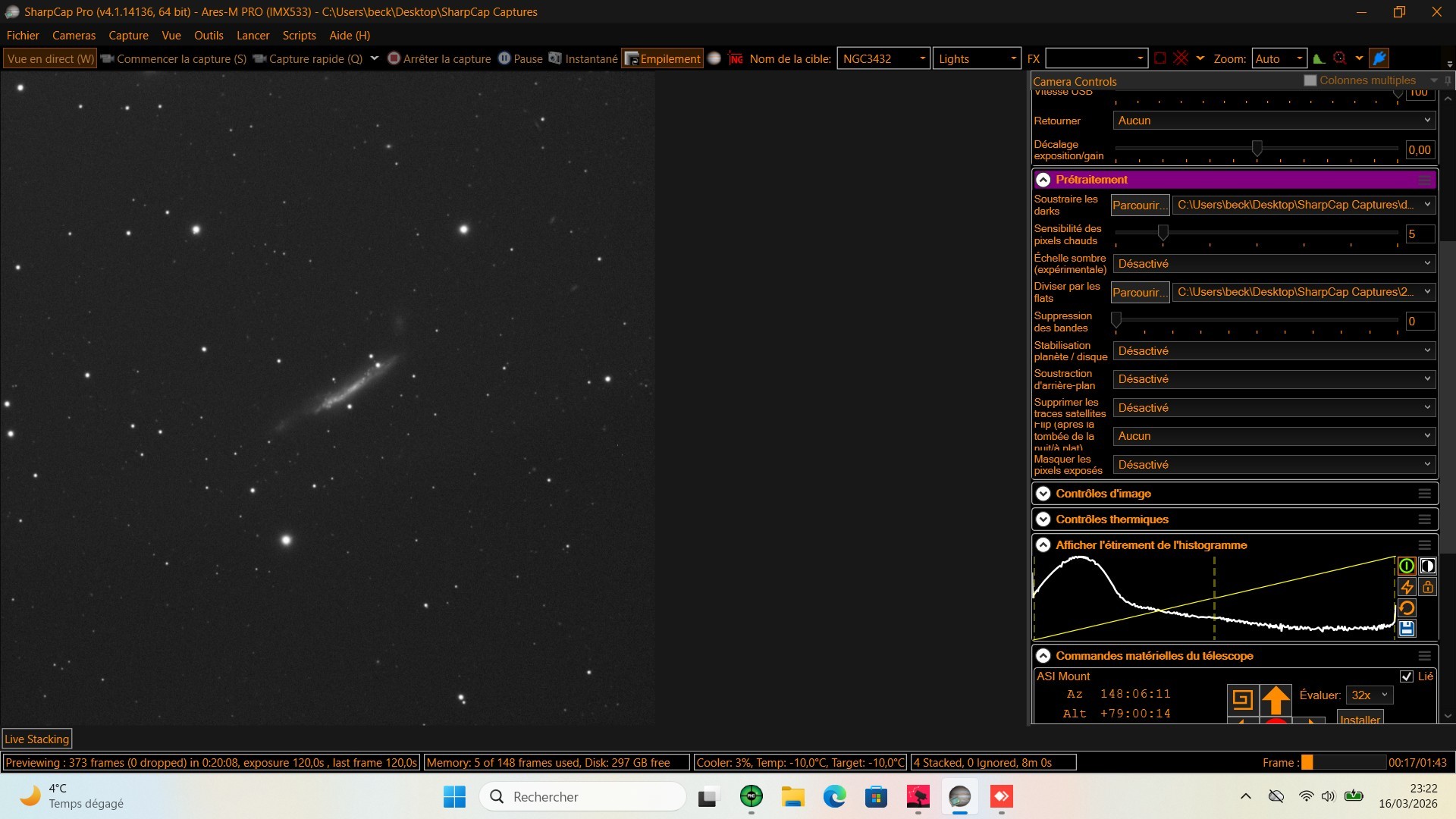This screenshot has width=1456, height=819.
Task: Click Parcourir for Diviser par les flats
Action: point(1140,293)
